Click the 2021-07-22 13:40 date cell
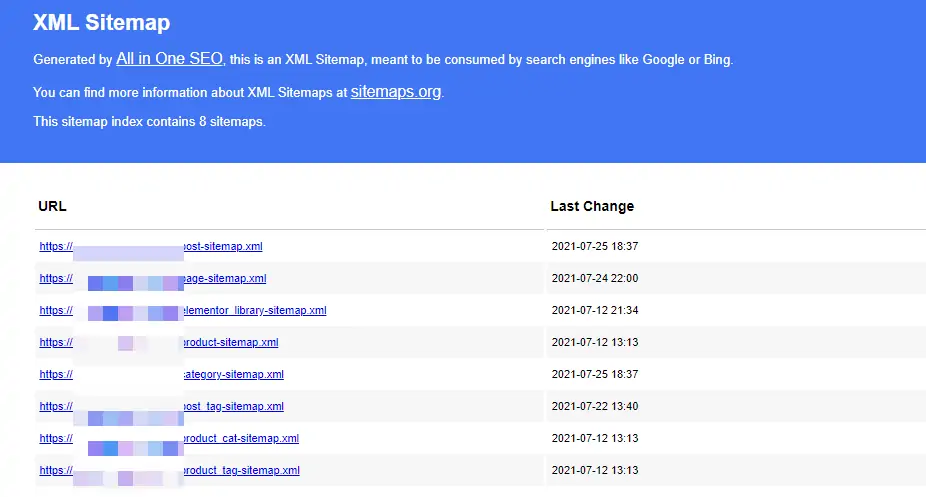Screen dimensions: 926x497 click(594, 406)
